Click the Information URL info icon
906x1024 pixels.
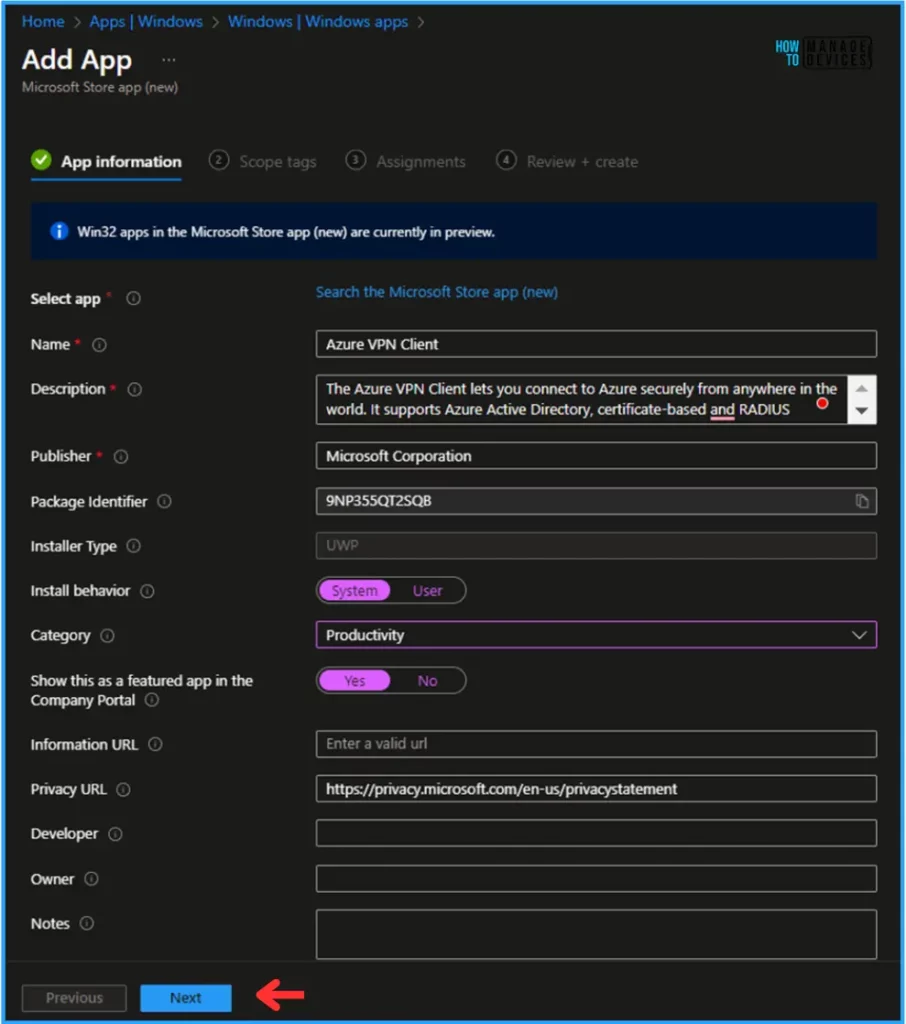tap(155, 744)
